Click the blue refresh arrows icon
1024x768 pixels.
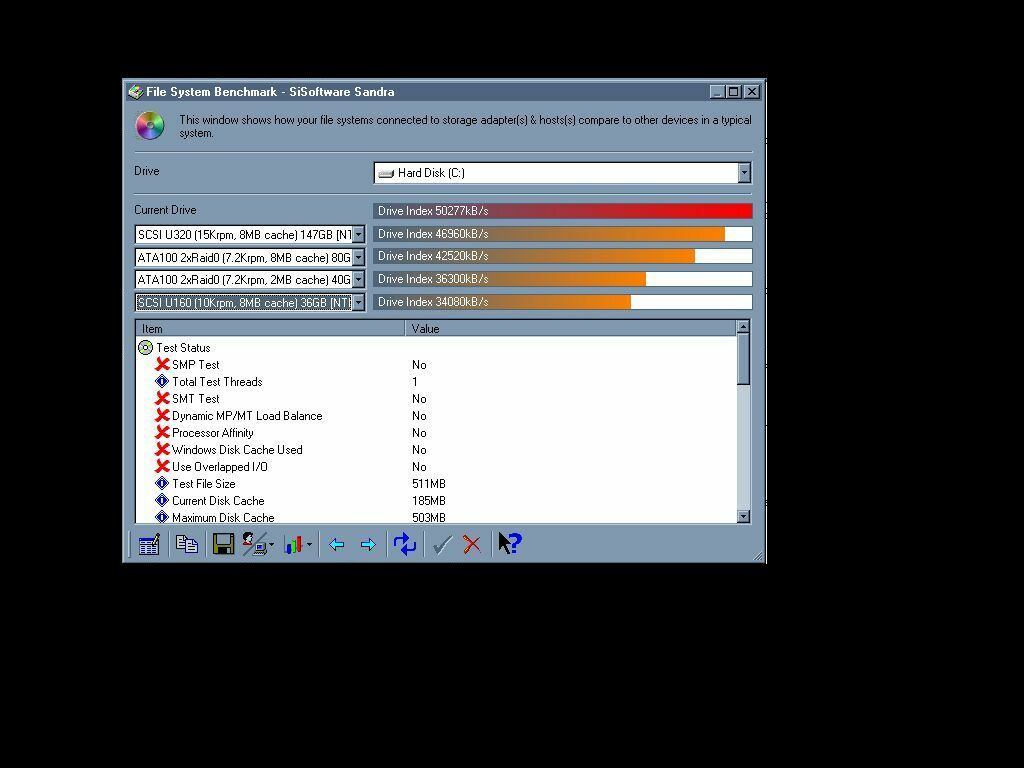pos(405,544)
